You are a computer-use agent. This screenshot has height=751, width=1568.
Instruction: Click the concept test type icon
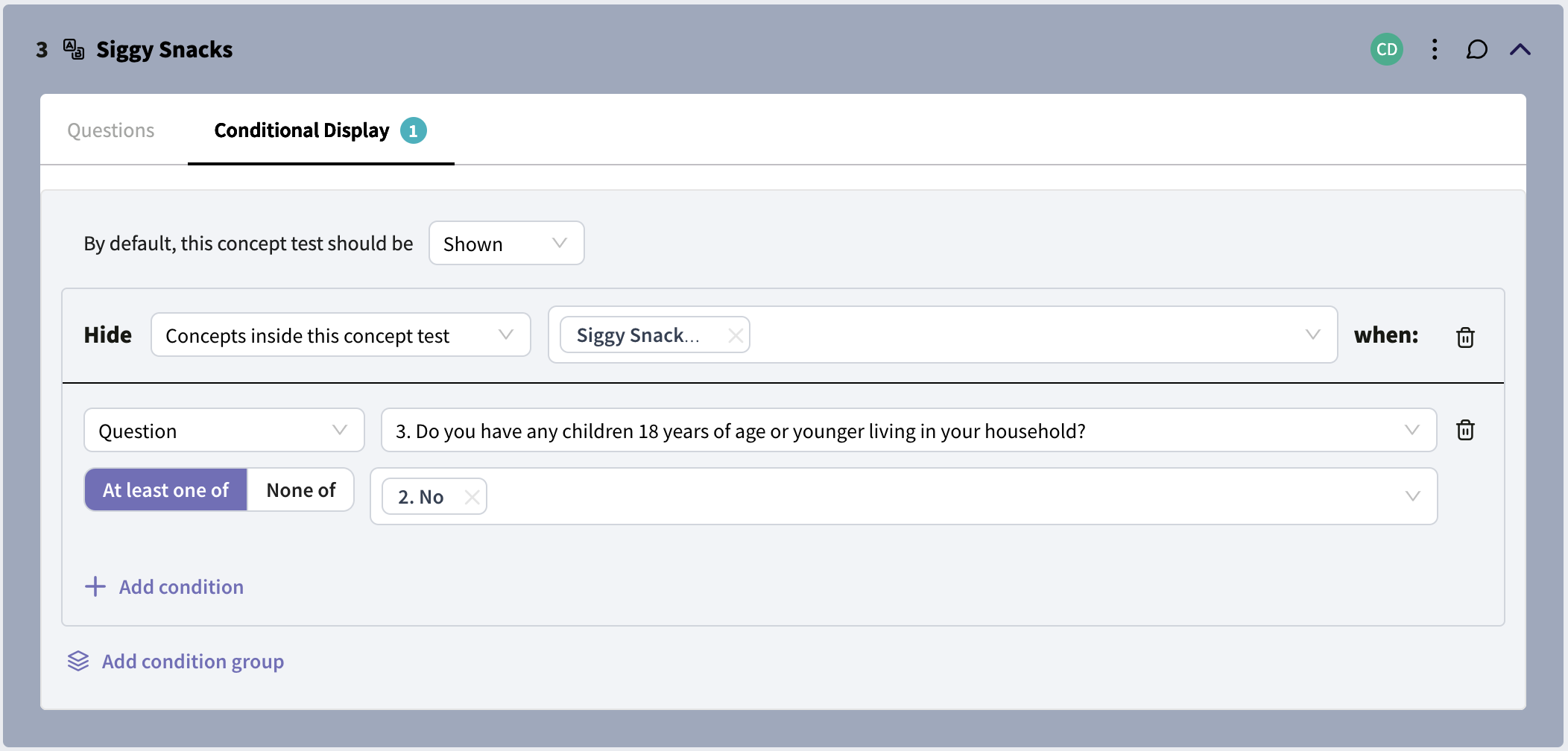pyautogui.click(x=73, y=49)
